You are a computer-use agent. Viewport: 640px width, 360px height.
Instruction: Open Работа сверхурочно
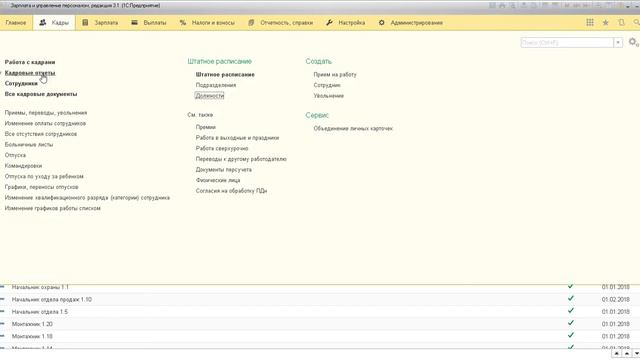[x=222, y=149]
